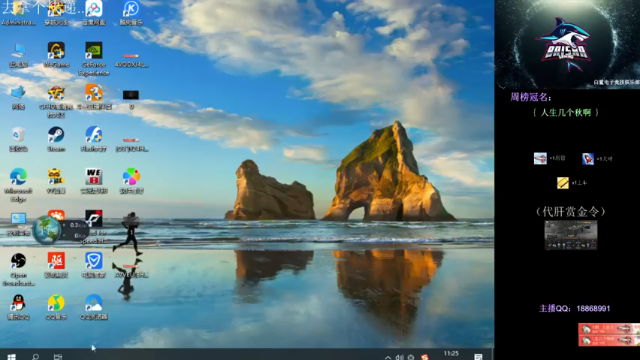Open the Windows Start menu
The width and height of the screenshot is (640, 360).
pos(11,357)
